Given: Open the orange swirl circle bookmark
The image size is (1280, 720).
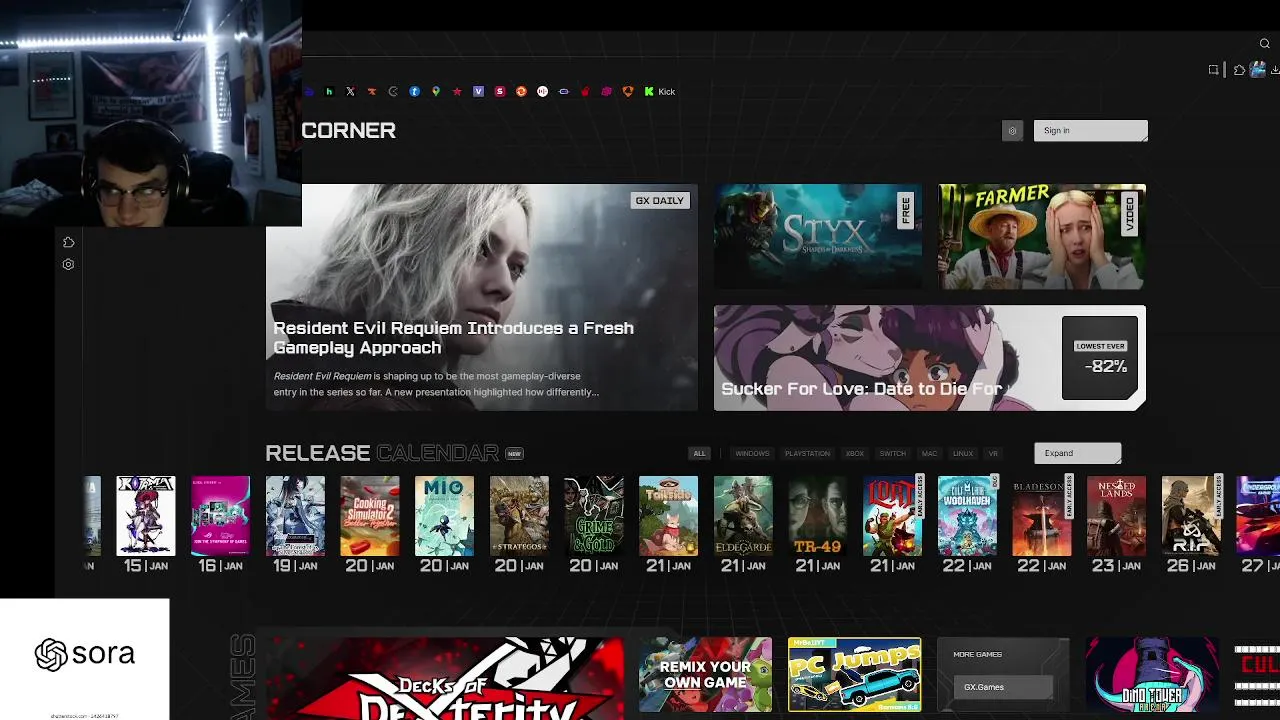Looking at the screenshot, I should point(521,91).
